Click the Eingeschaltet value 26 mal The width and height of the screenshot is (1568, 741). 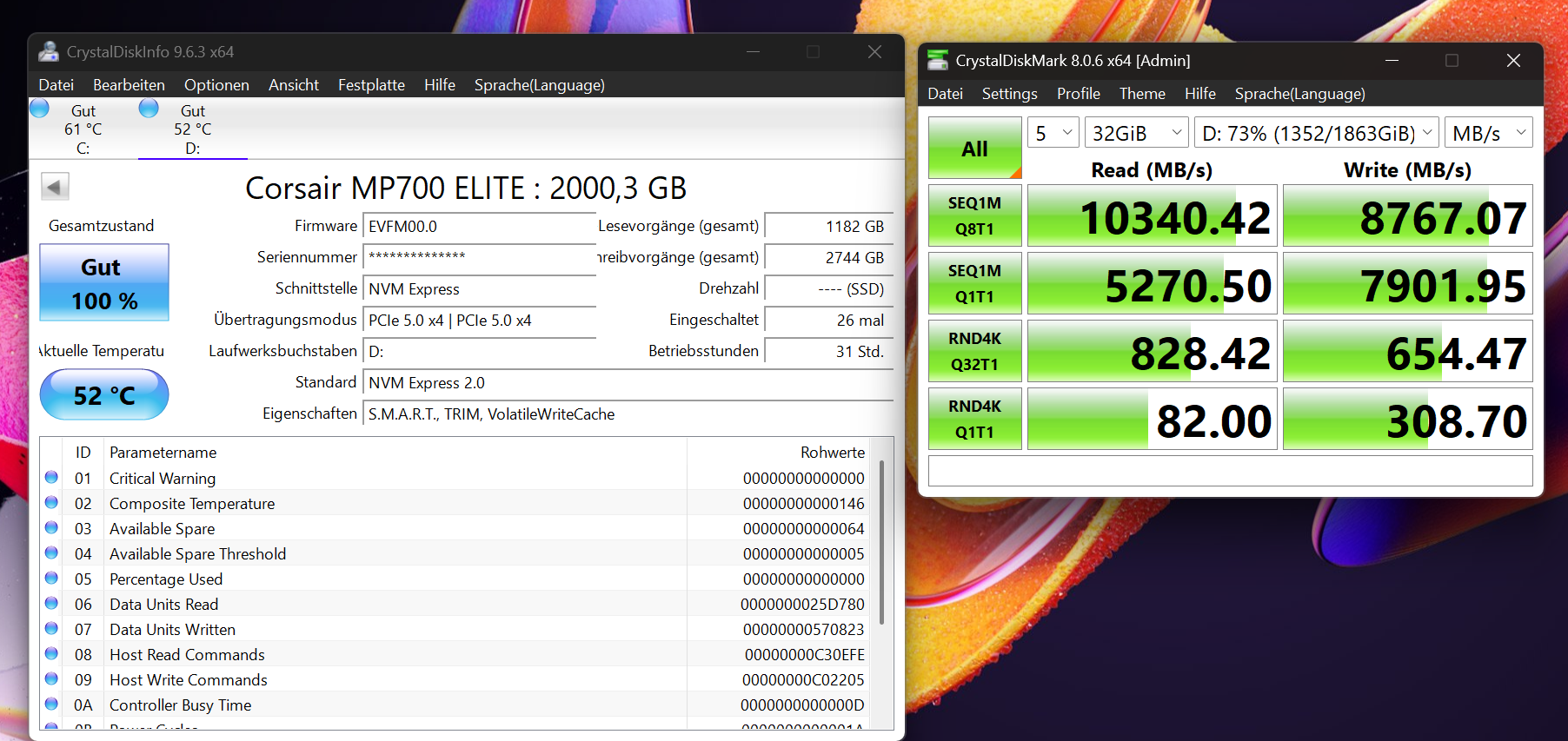[829, 321]
